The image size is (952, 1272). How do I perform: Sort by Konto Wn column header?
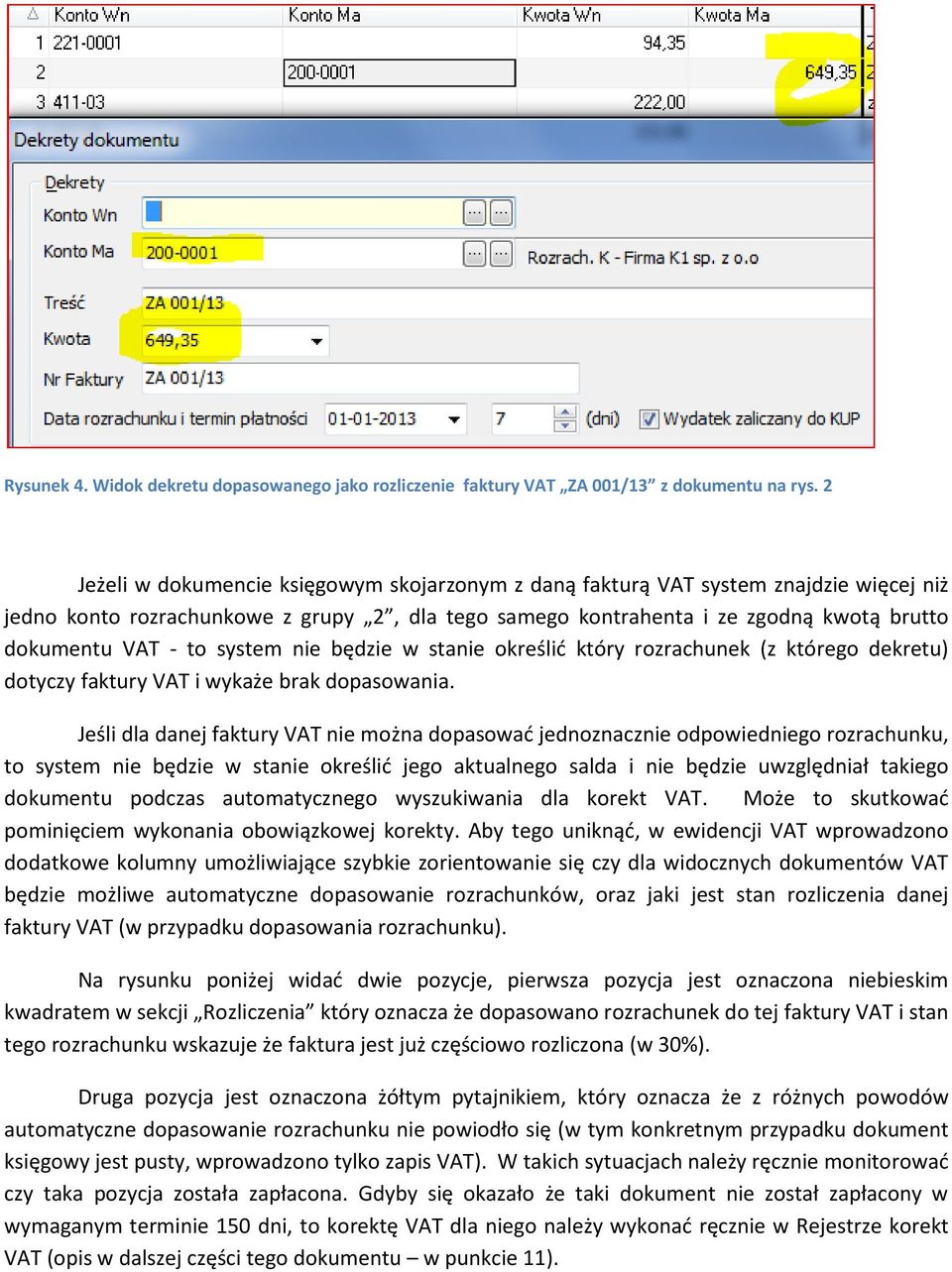pos(92,15)
